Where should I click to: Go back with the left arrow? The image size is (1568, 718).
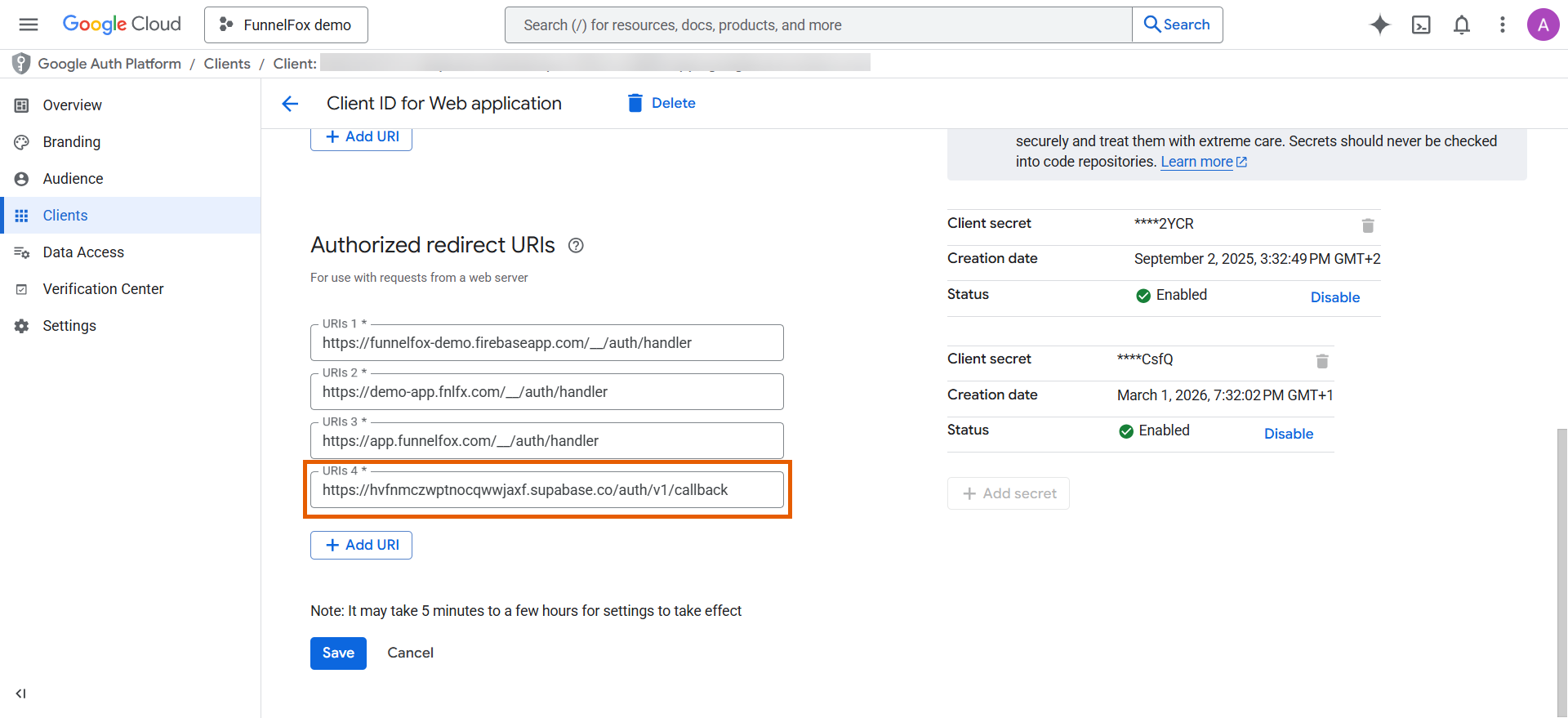(290, 104)
